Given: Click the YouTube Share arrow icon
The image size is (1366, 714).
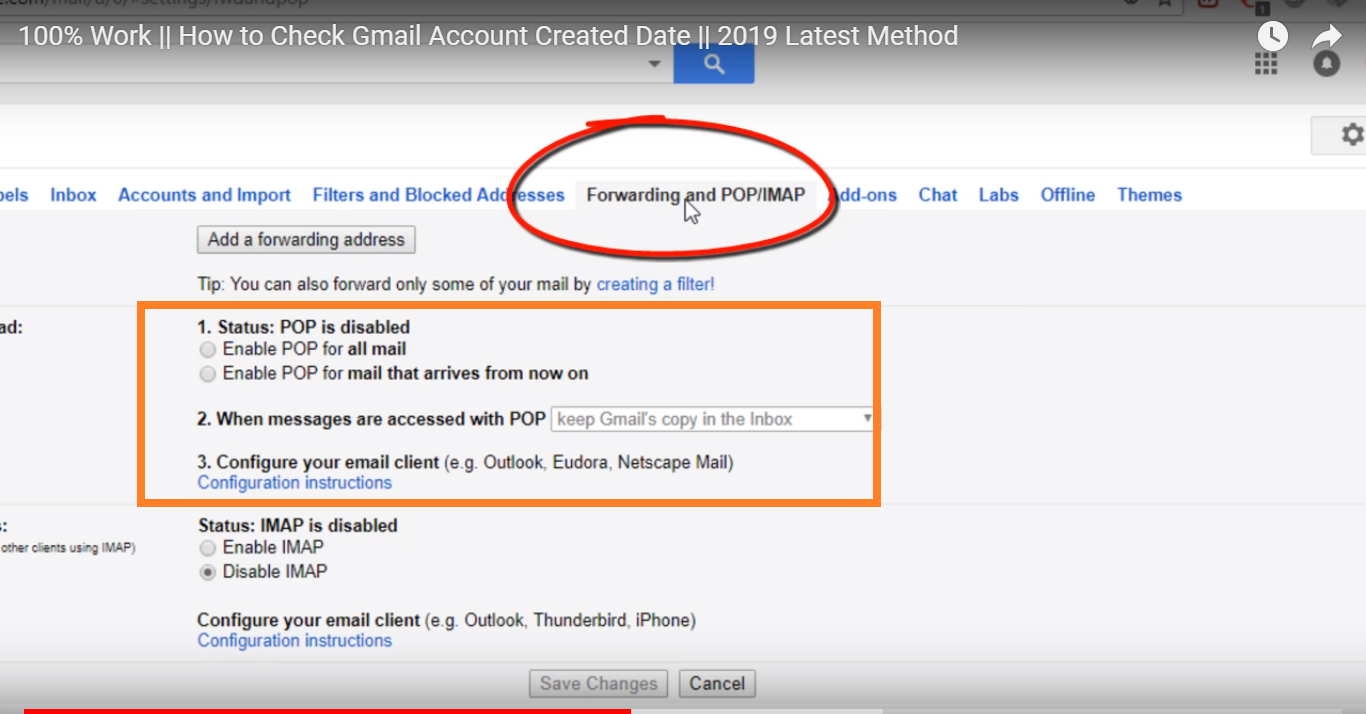Looking at the screenshot, I should [1327, 37].
